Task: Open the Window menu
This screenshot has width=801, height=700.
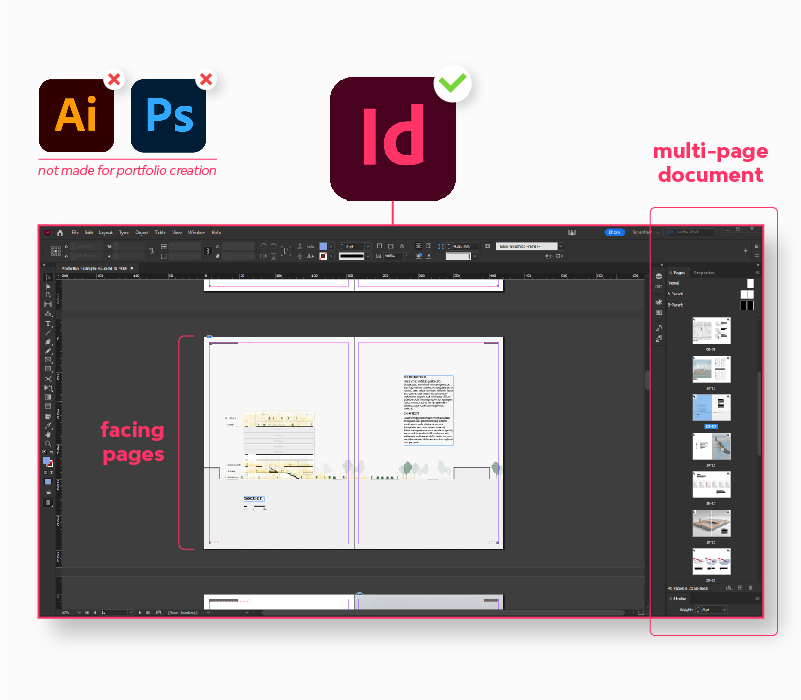Action: 196,231
